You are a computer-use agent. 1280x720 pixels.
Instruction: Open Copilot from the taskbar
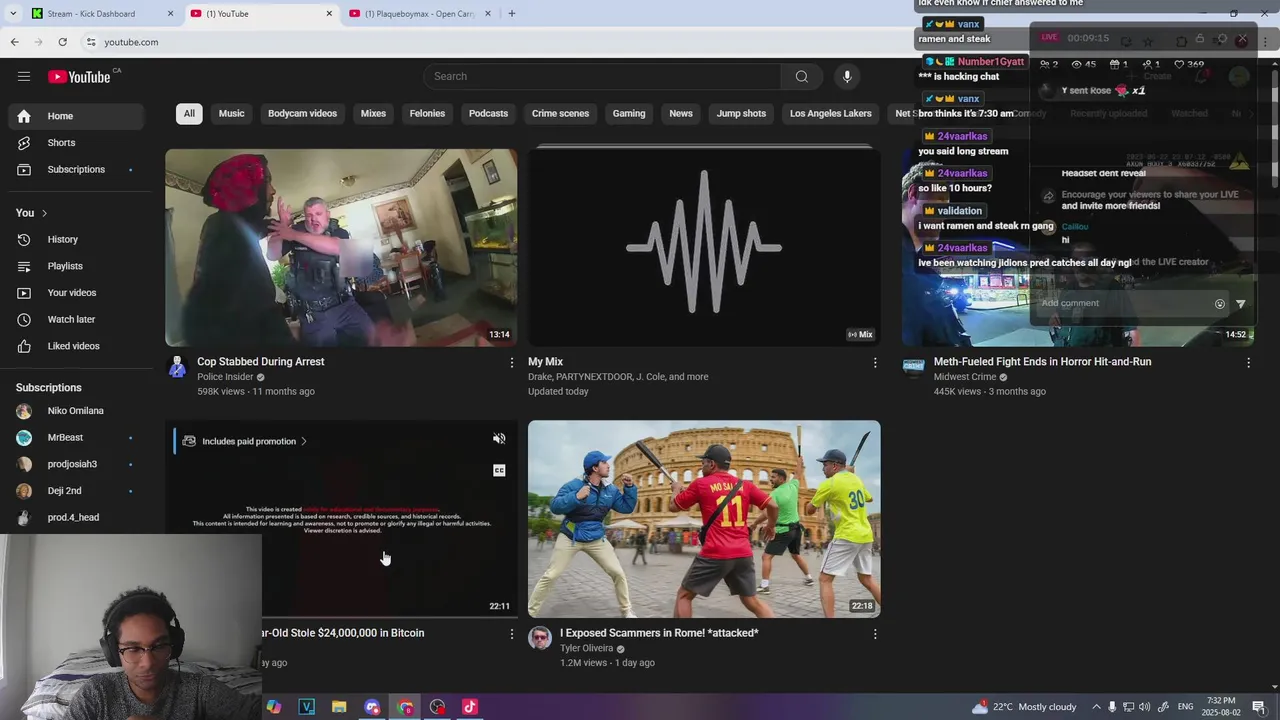click(x=274, y=707)
